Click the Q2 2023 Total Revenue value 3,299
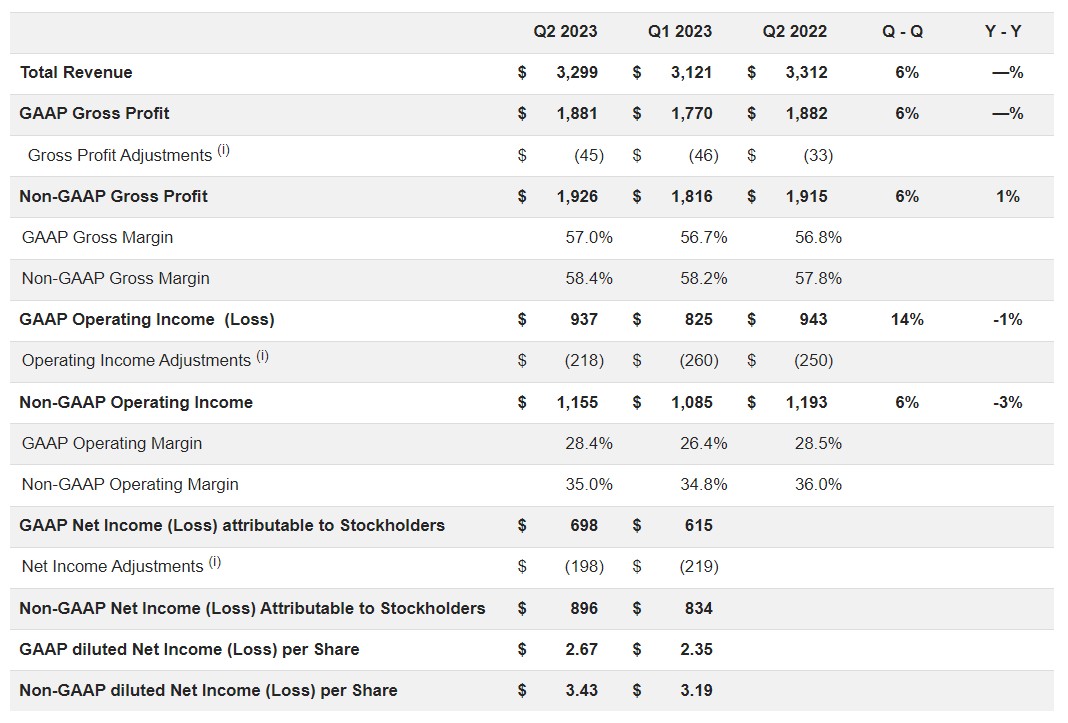The height and width of the screenshot is (723, 1068). (x=577, y=72)
